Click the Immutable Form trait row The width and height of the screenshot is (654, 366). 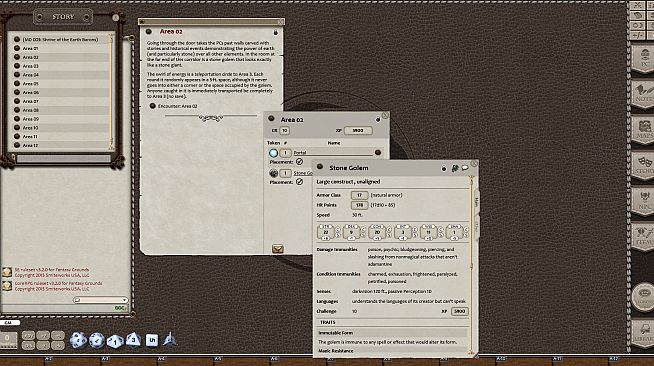392,333
